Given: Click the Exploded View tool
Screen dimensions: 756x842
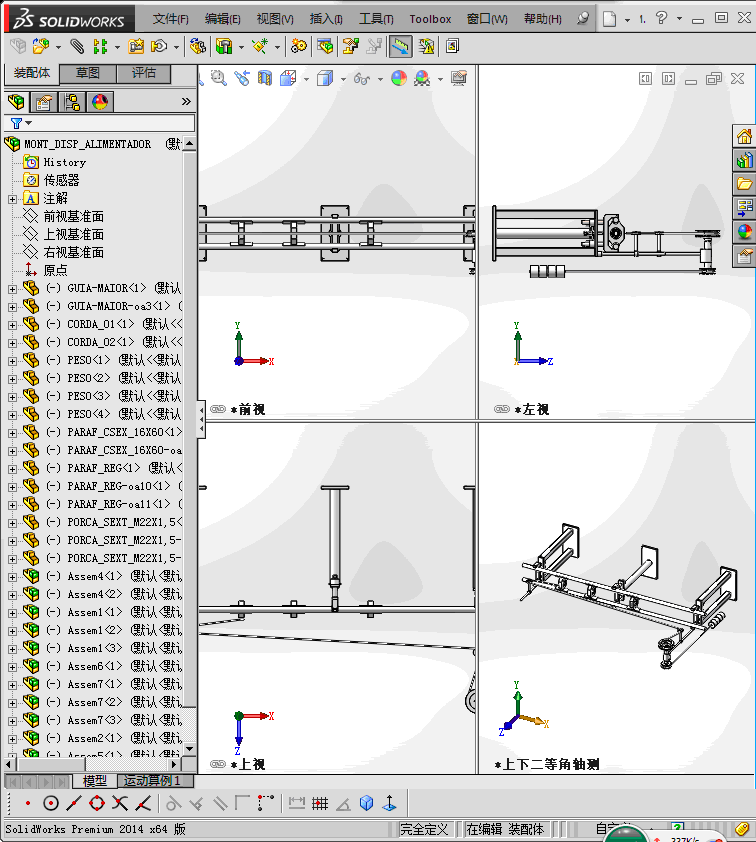Looking at the screenshot, I should pos(351,47).
